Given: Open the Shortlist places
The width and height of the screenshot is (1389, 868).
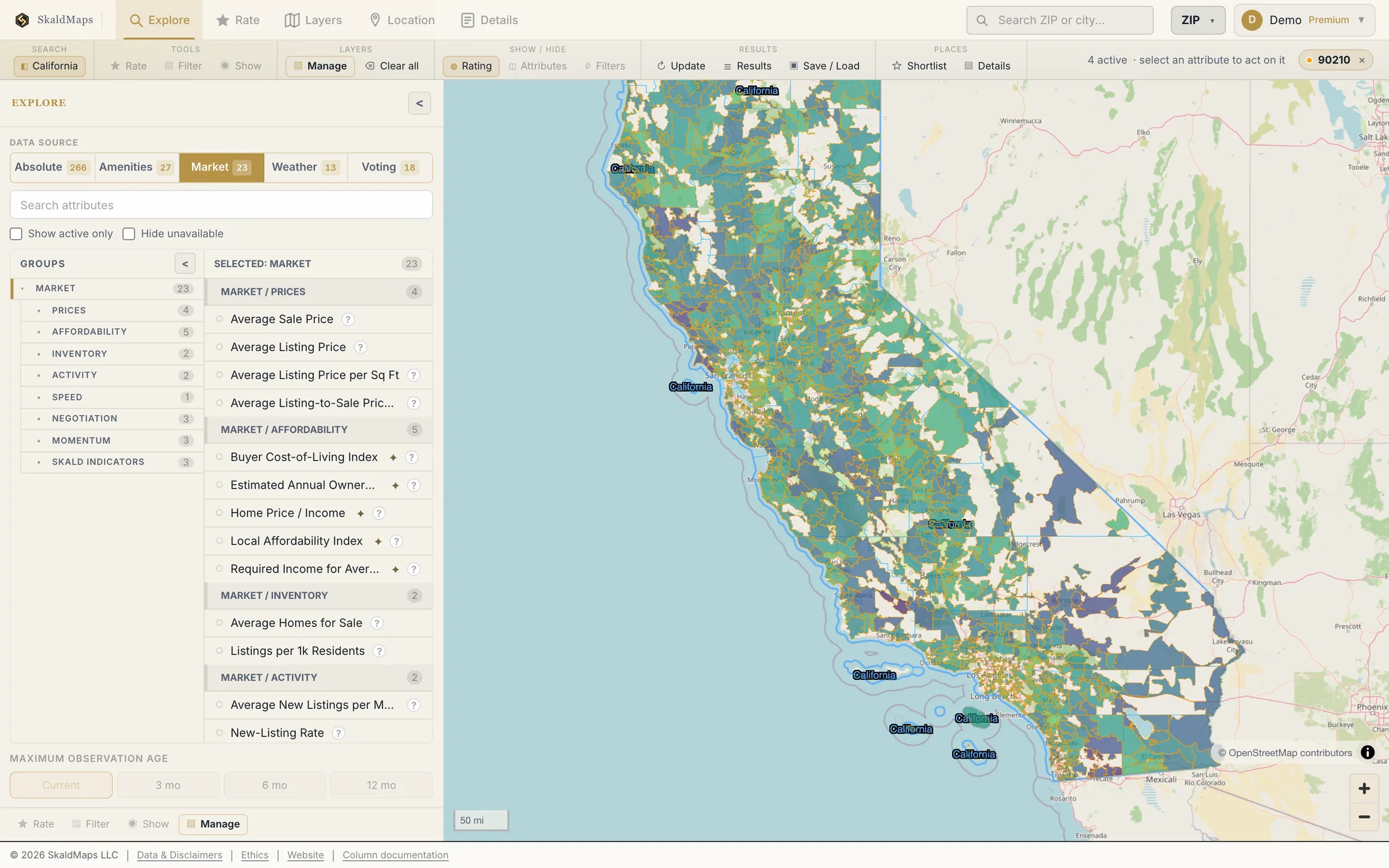Looking at the screenshot, I should 919,66.
